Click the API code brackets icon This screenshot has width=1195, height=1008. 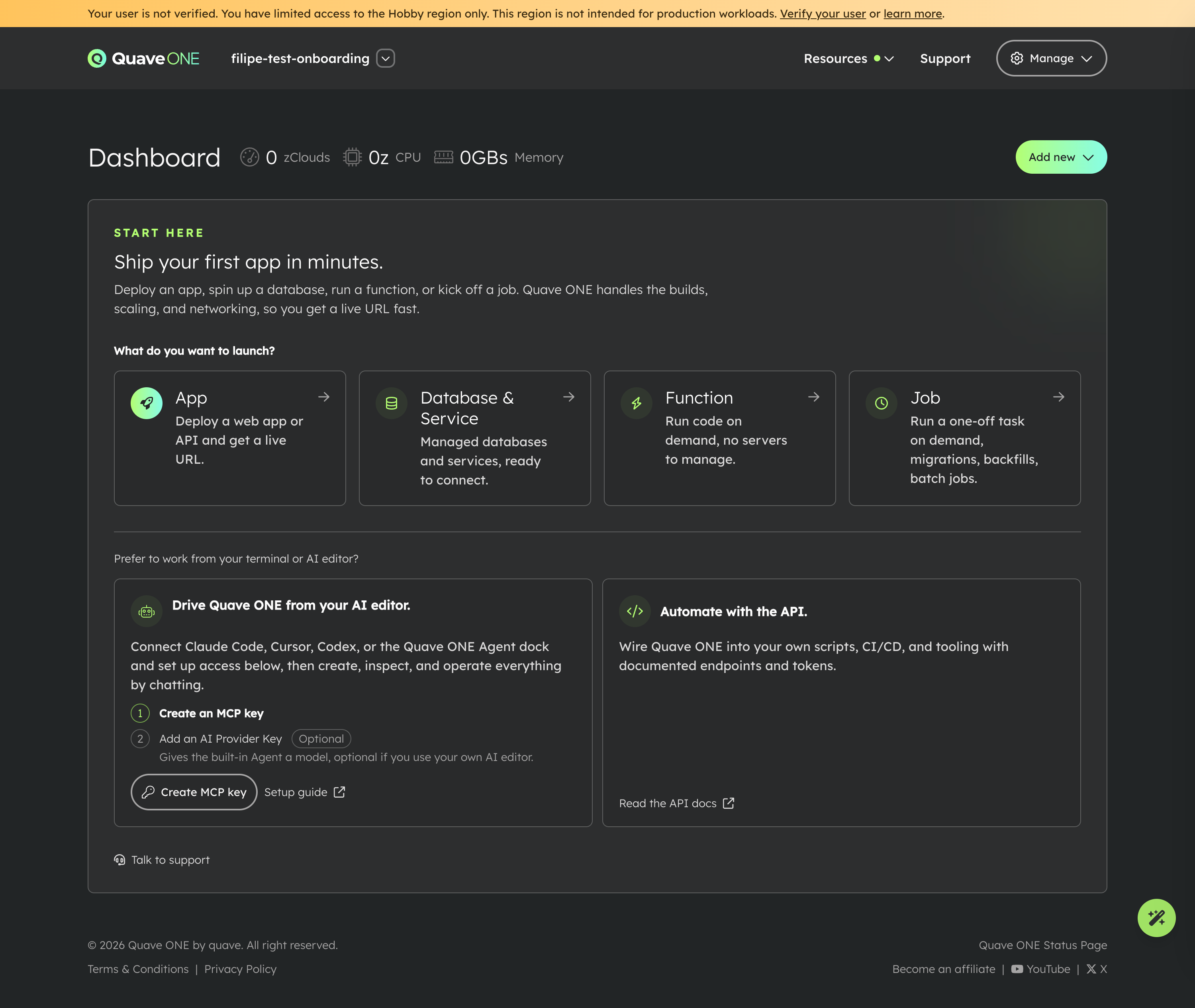635,612
